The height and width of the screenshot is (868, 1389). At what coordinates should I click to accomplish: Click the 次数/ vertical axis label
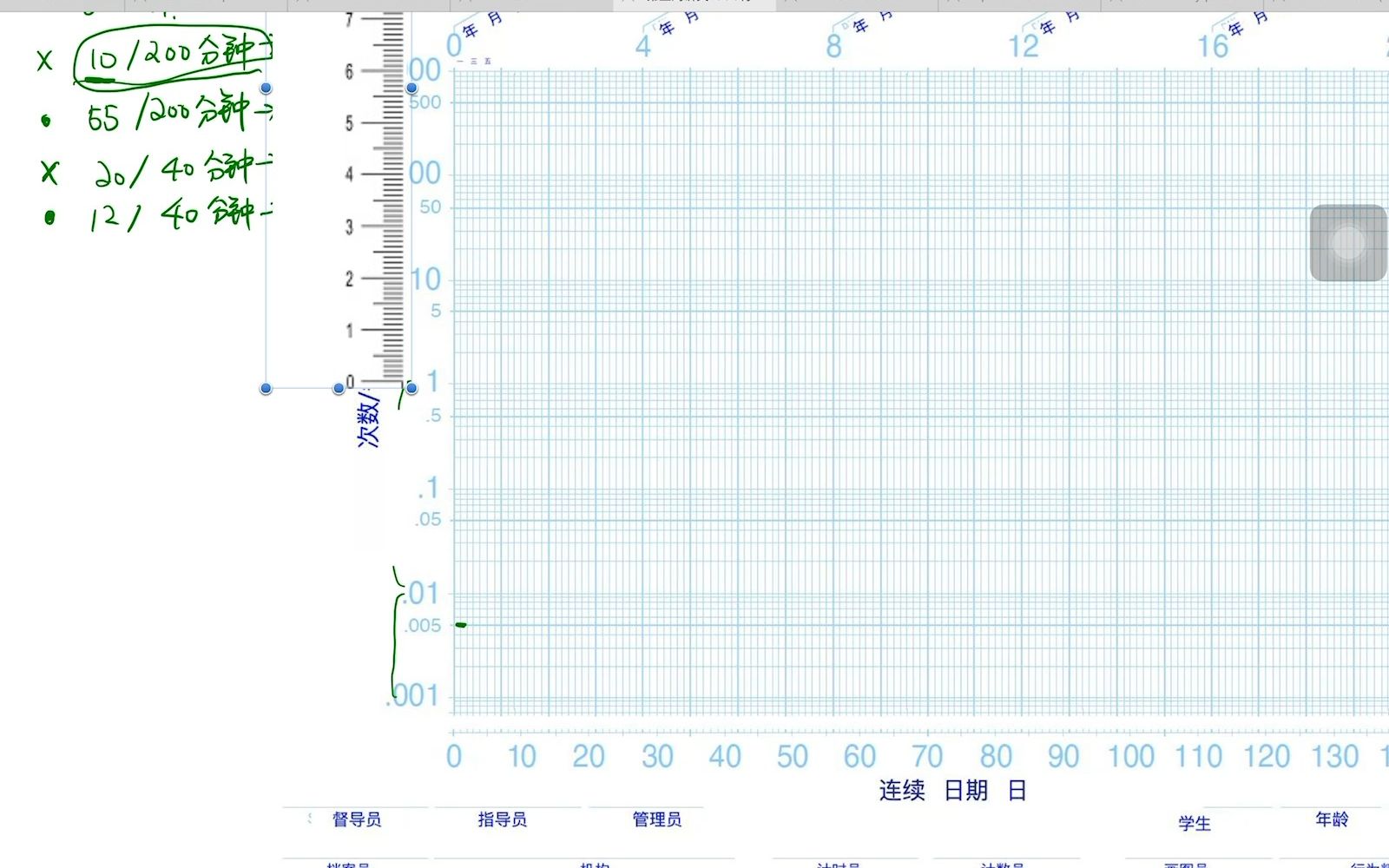pyautogui.click(x=368, y=420)
